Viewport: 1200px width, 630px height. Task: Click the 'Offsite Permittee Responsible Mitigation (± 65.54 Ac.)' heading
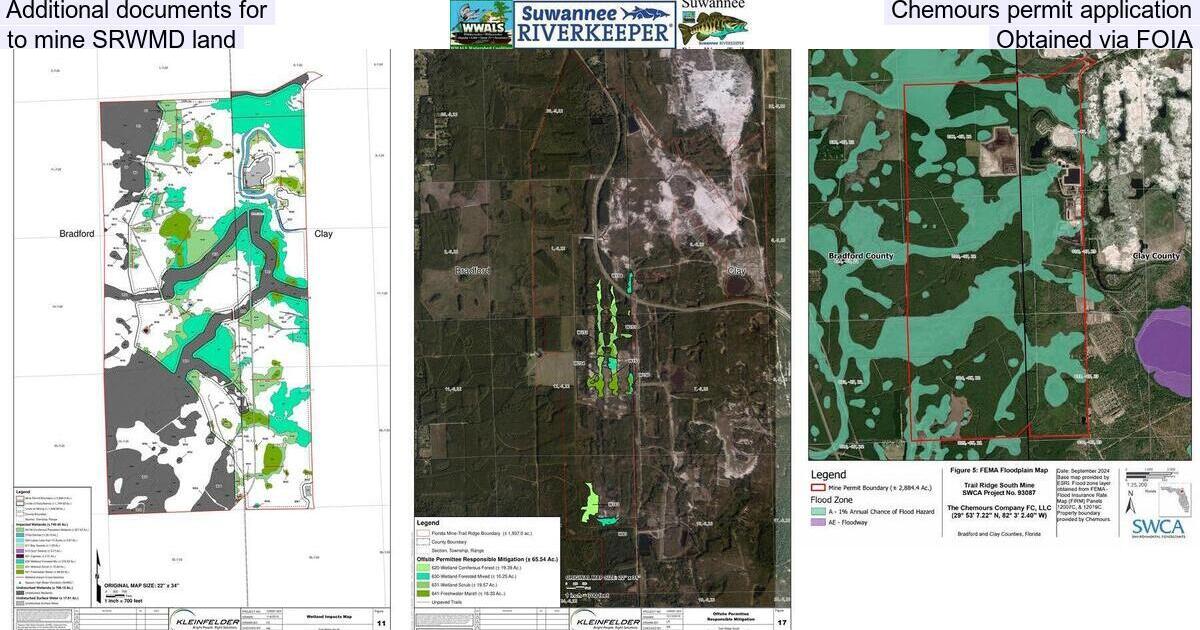[488, 559]
